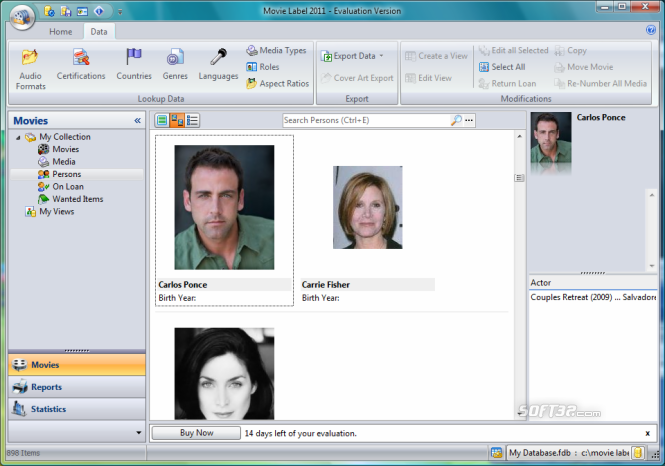The image size is (665, 466).
Task: Click My Database.fdb status entry
Action: point(569,453)
